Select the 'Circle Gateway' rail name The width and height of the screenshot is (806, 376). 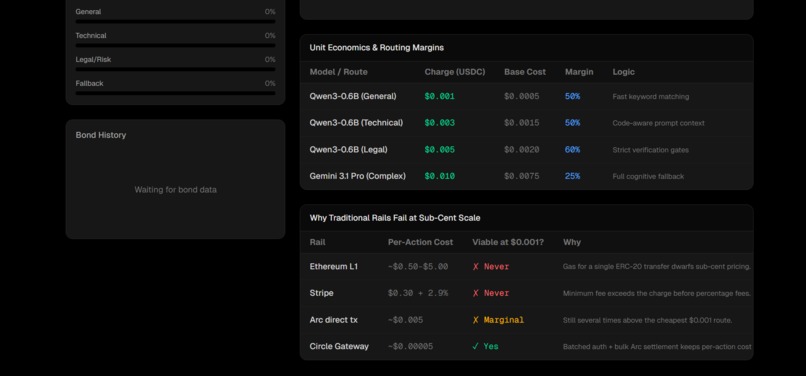pos(339,346)
